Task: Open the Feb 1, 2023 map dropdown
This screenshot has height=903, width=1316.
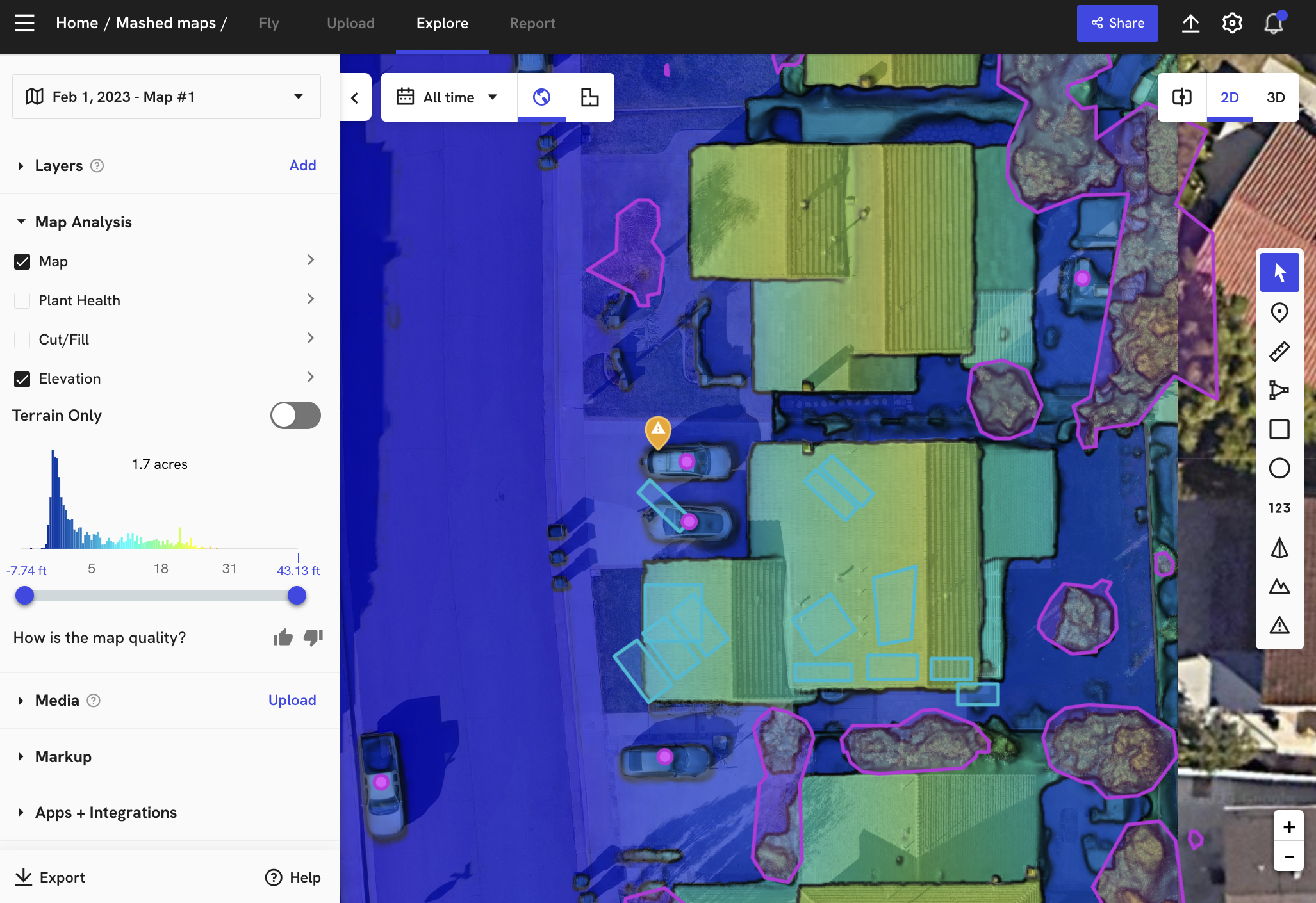Action: (x=167, y=97)
